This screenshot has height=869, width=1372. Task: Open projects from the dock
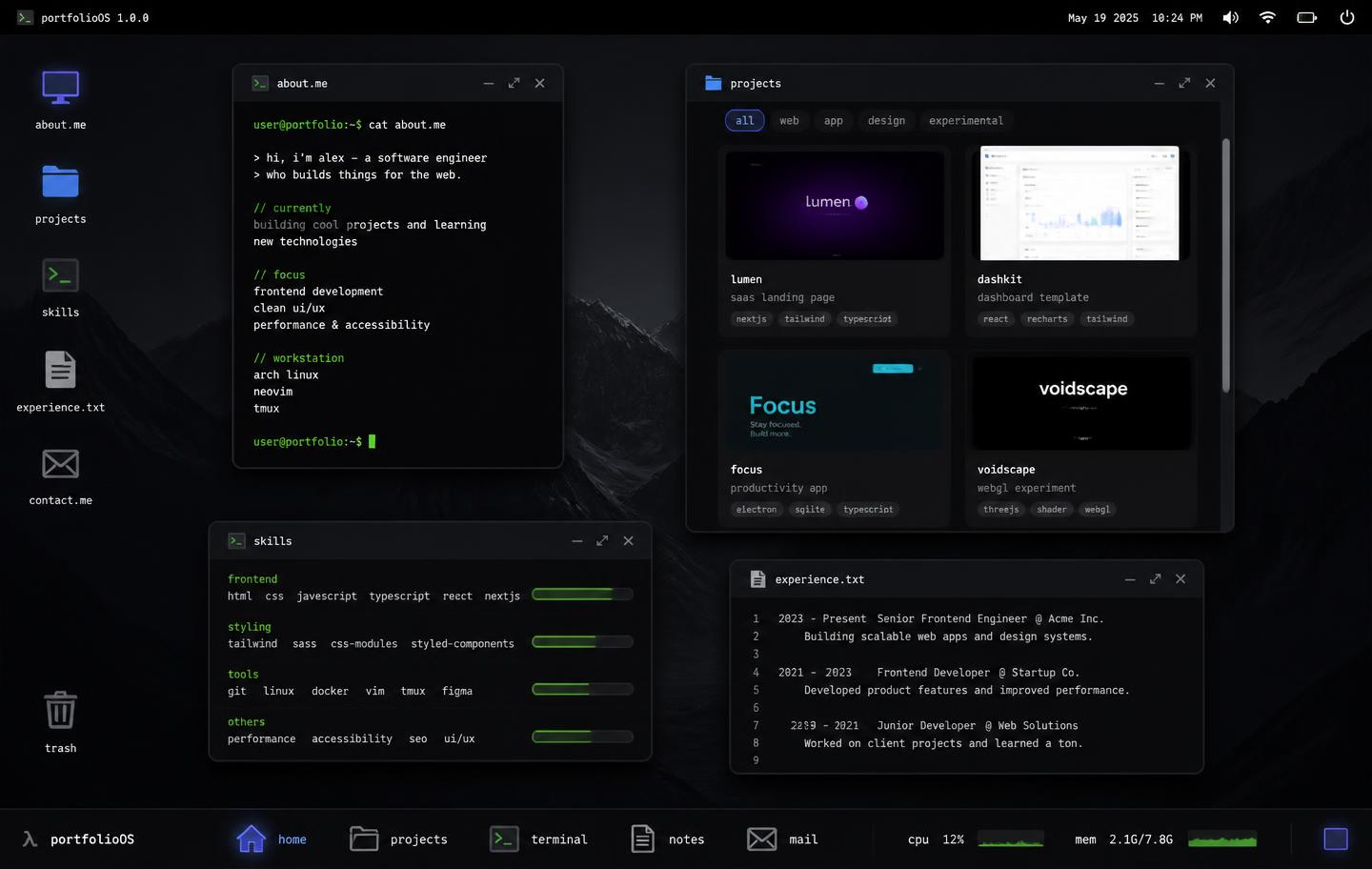(x=398, y=839)
